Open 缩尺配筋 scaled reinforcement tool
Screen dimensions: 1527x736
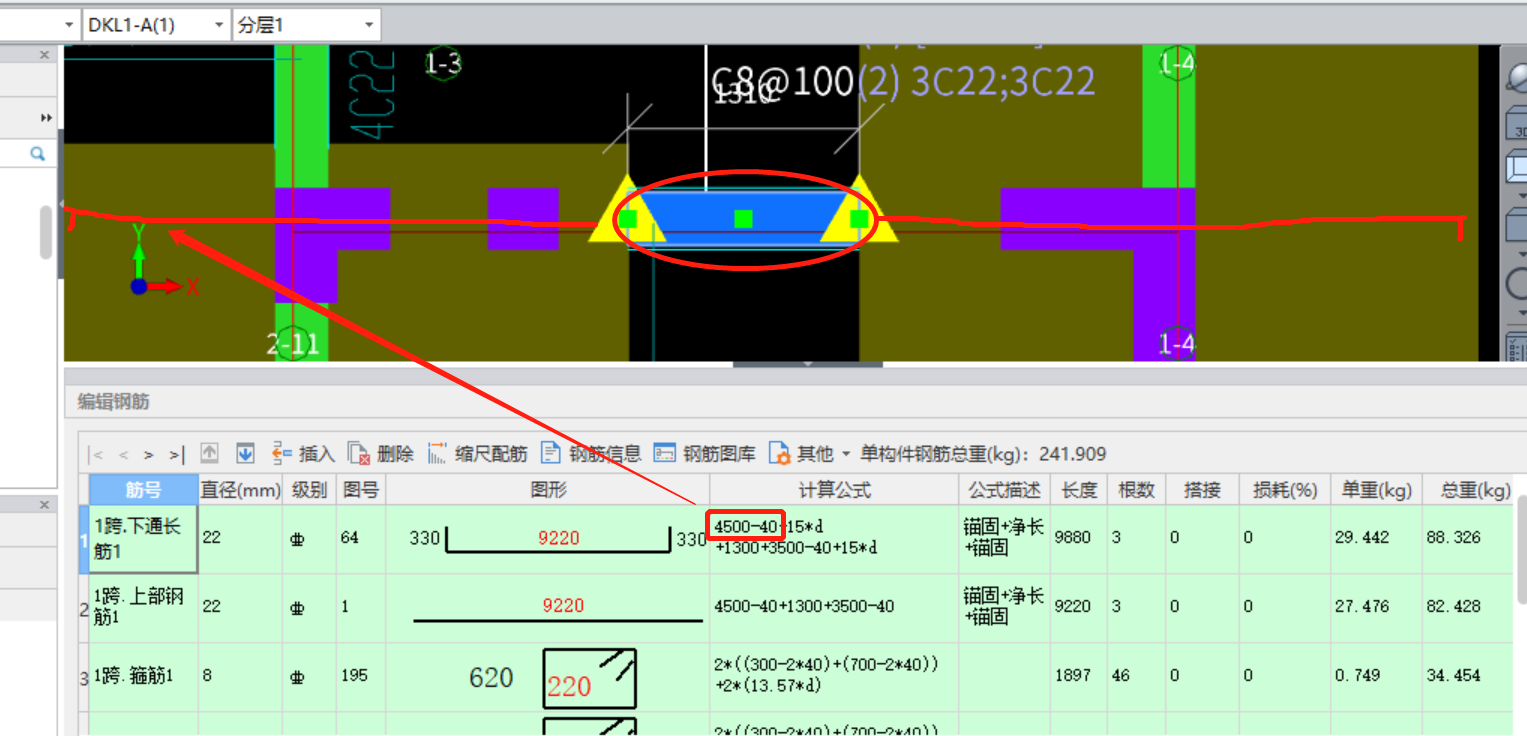tap(477, 454)
